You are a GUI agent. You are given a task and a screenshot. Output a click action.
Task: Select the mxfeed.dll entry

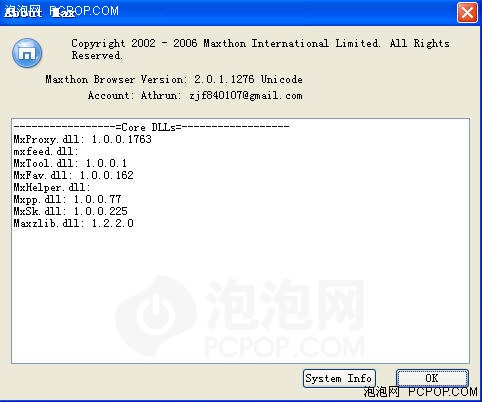(x=46, y=151)
